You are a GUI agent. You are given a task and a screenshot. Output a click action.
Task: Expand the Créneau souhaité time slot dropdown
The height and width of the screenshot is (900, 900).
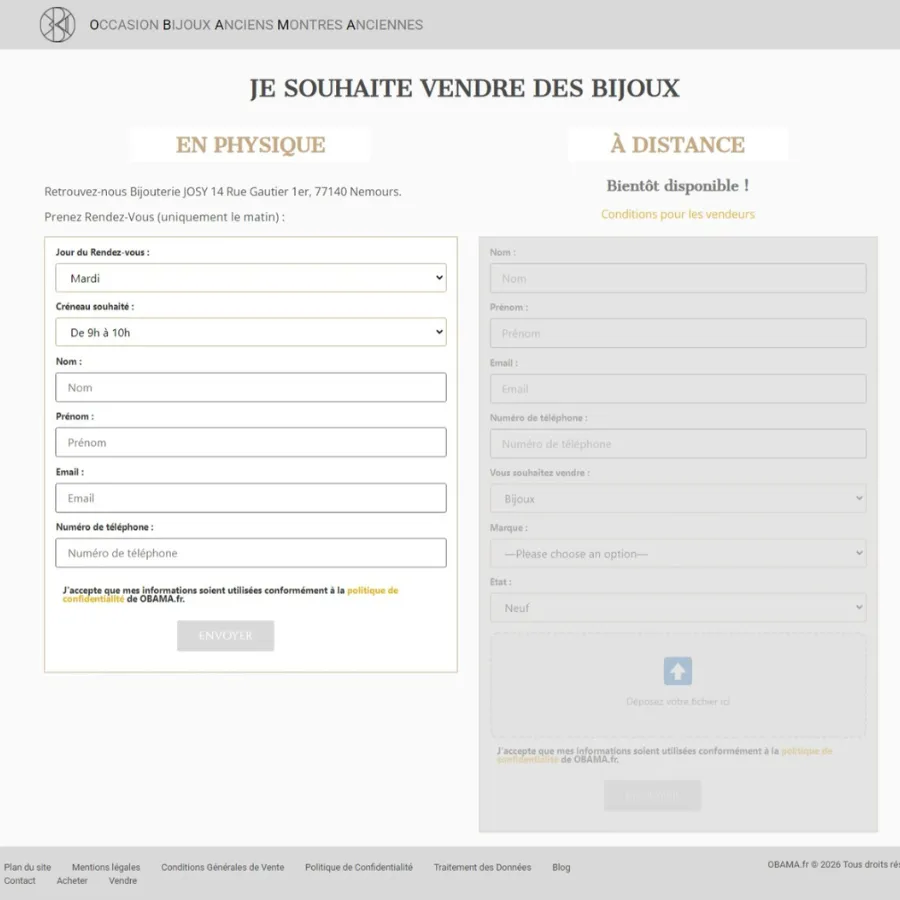point(250,332)
